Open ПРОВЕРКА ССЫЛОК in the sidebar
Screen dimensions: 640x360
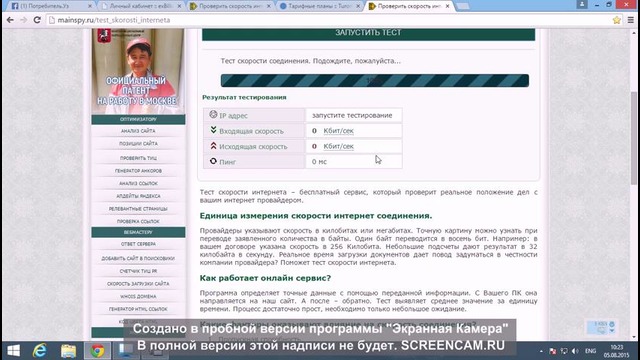(x=138, y=221)
